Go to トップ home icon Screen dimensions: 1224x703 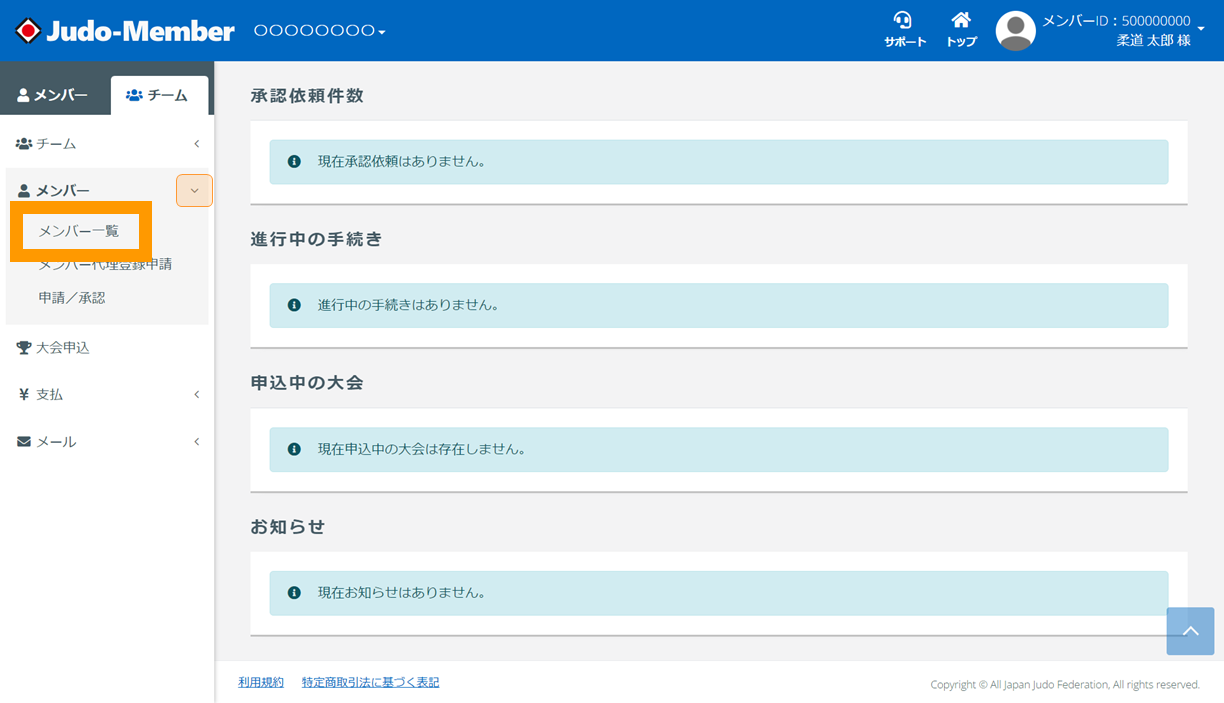[961, 30]
